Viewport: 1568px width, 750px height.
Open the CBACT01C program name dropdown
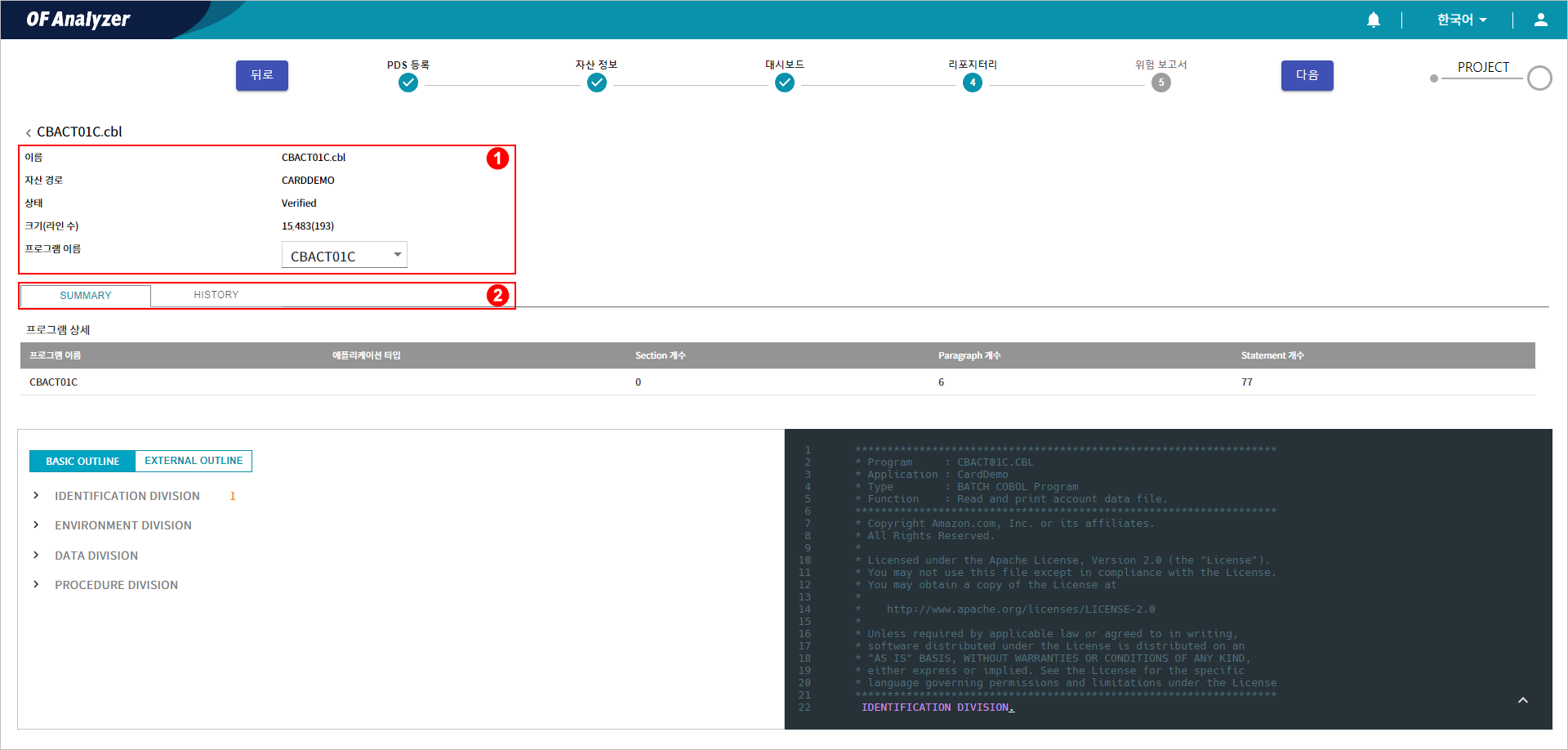pos(345,256)
